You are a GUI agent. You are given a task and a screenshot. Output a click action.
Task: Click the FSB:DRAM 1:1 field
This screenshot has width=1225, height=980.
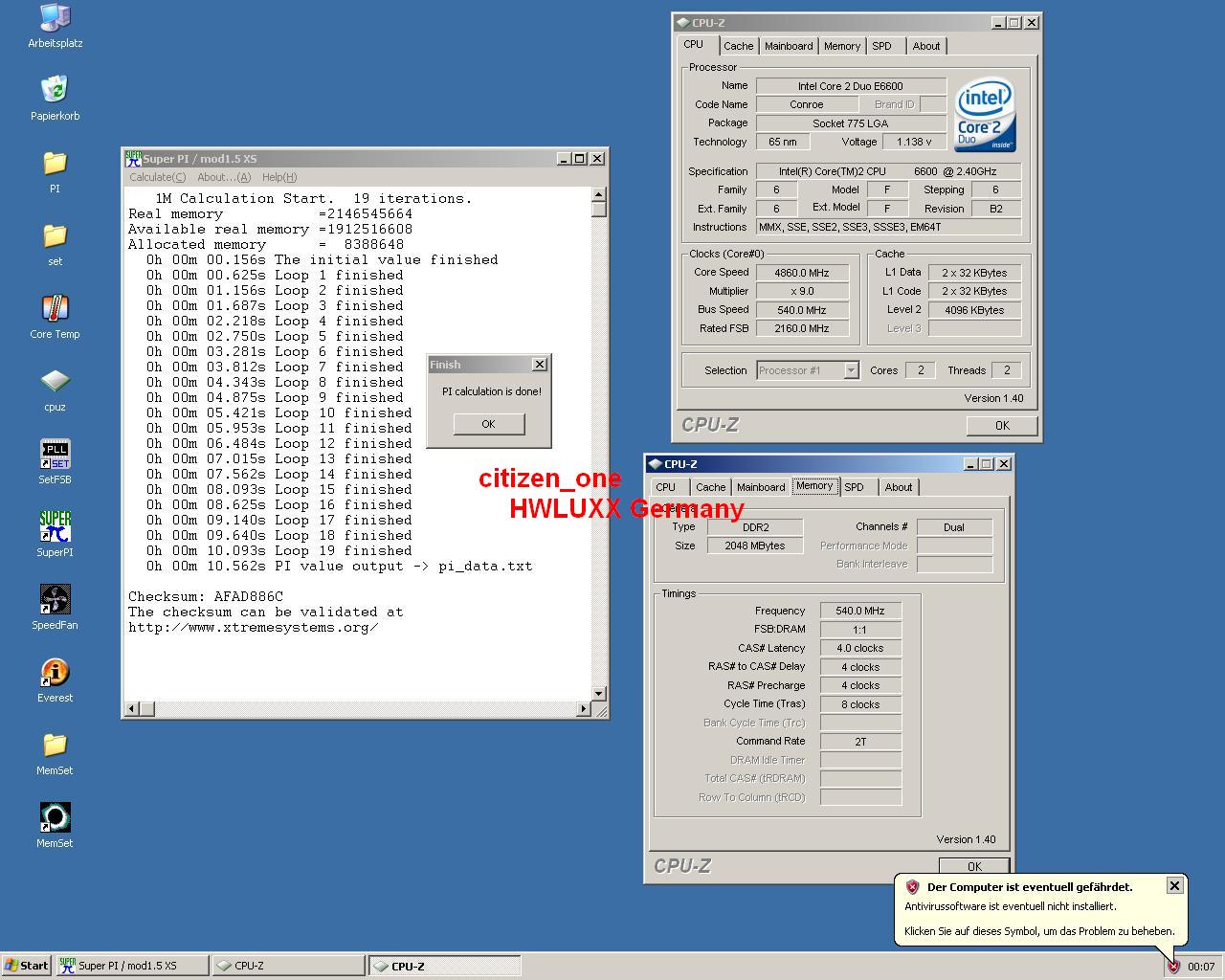[x=860, y=630]
